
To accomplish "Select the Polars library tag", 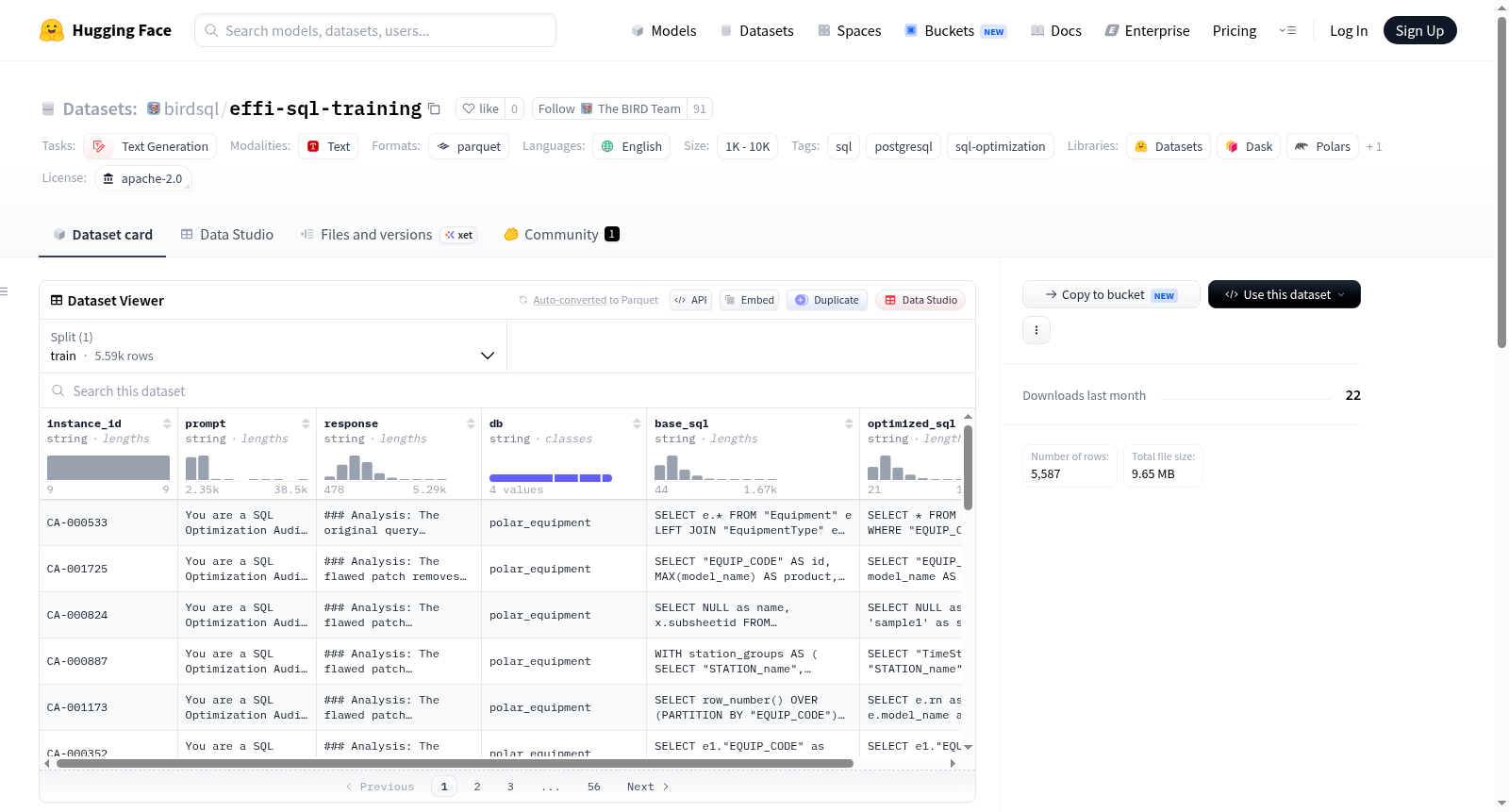I will coord(1323,146).
